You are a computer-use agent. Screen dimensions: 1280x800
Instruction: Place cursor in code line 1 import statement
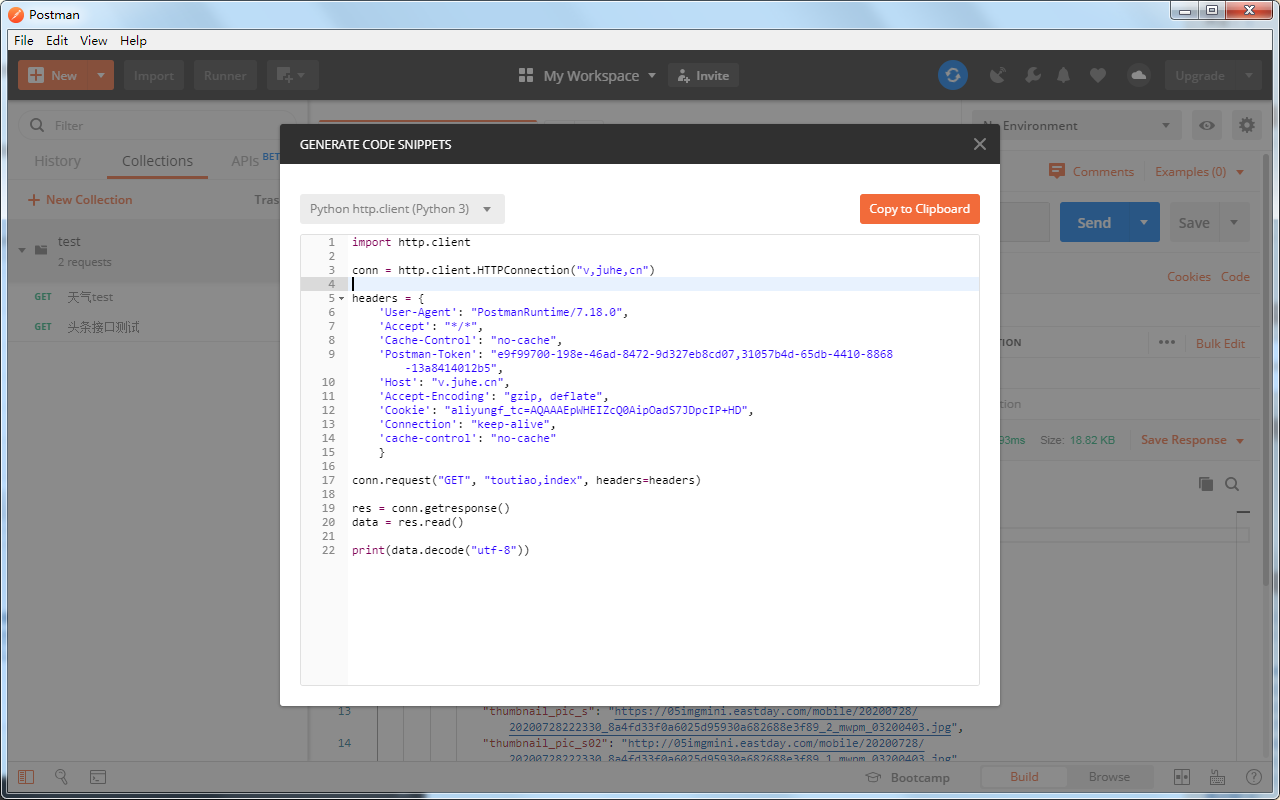411,242
